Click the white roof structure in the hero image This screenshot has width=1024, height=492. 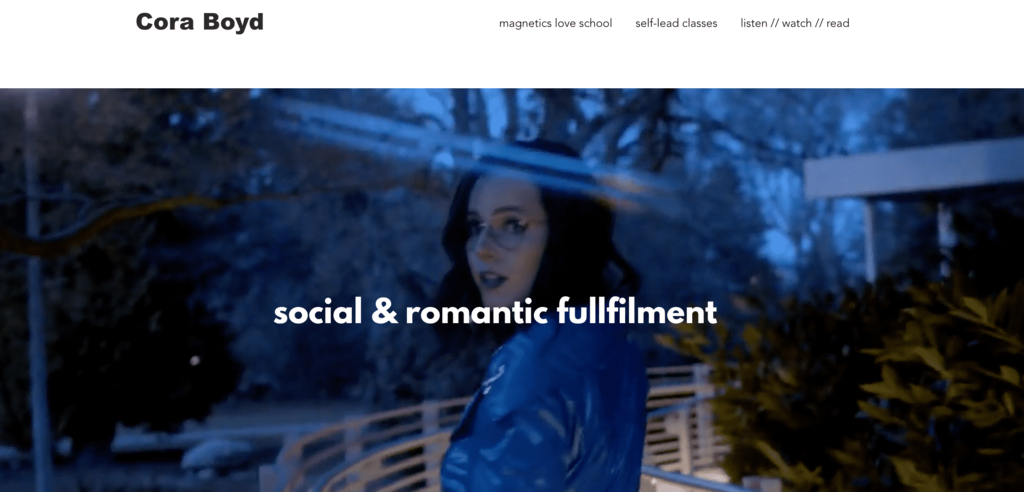click(x=913, y=170)
